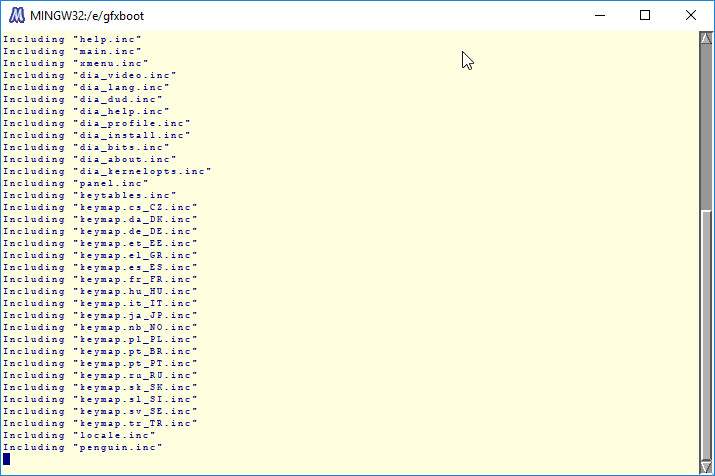Close the MINGW32 terminal window
The width and height of the screenshot is (715, 476).
690,16
